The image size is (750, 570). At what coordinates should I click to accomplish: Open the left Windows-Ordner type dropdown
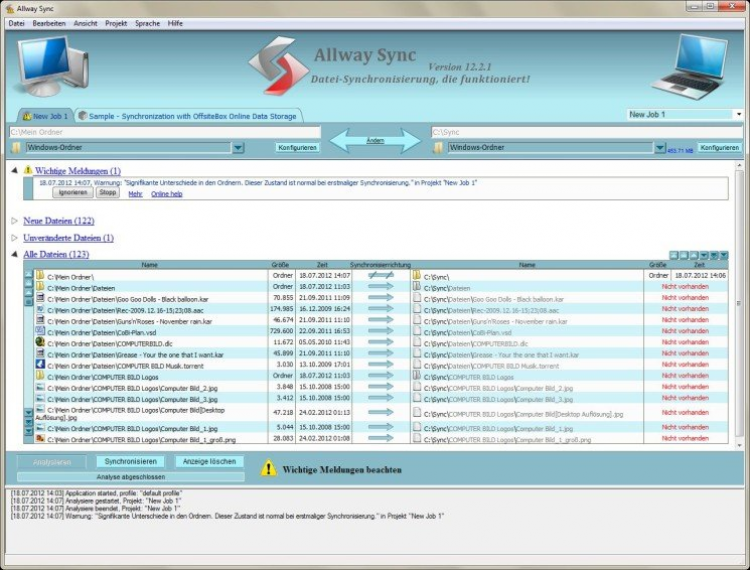pyautogui.click(x=238, y=148)
